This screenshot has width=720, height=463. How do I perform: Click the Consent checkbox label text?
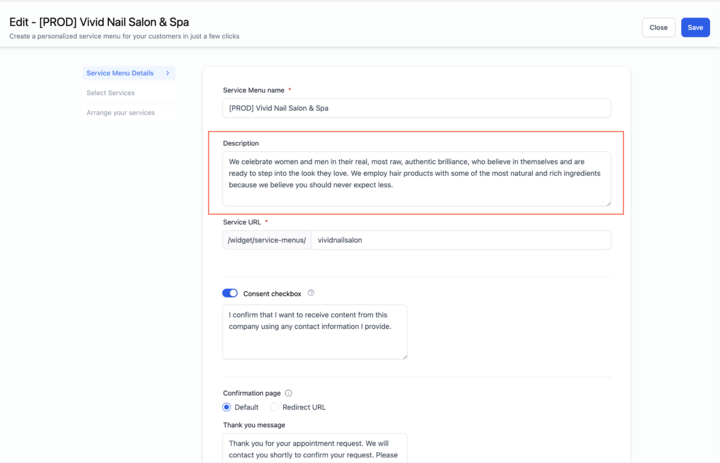click(x=272, y=294)
